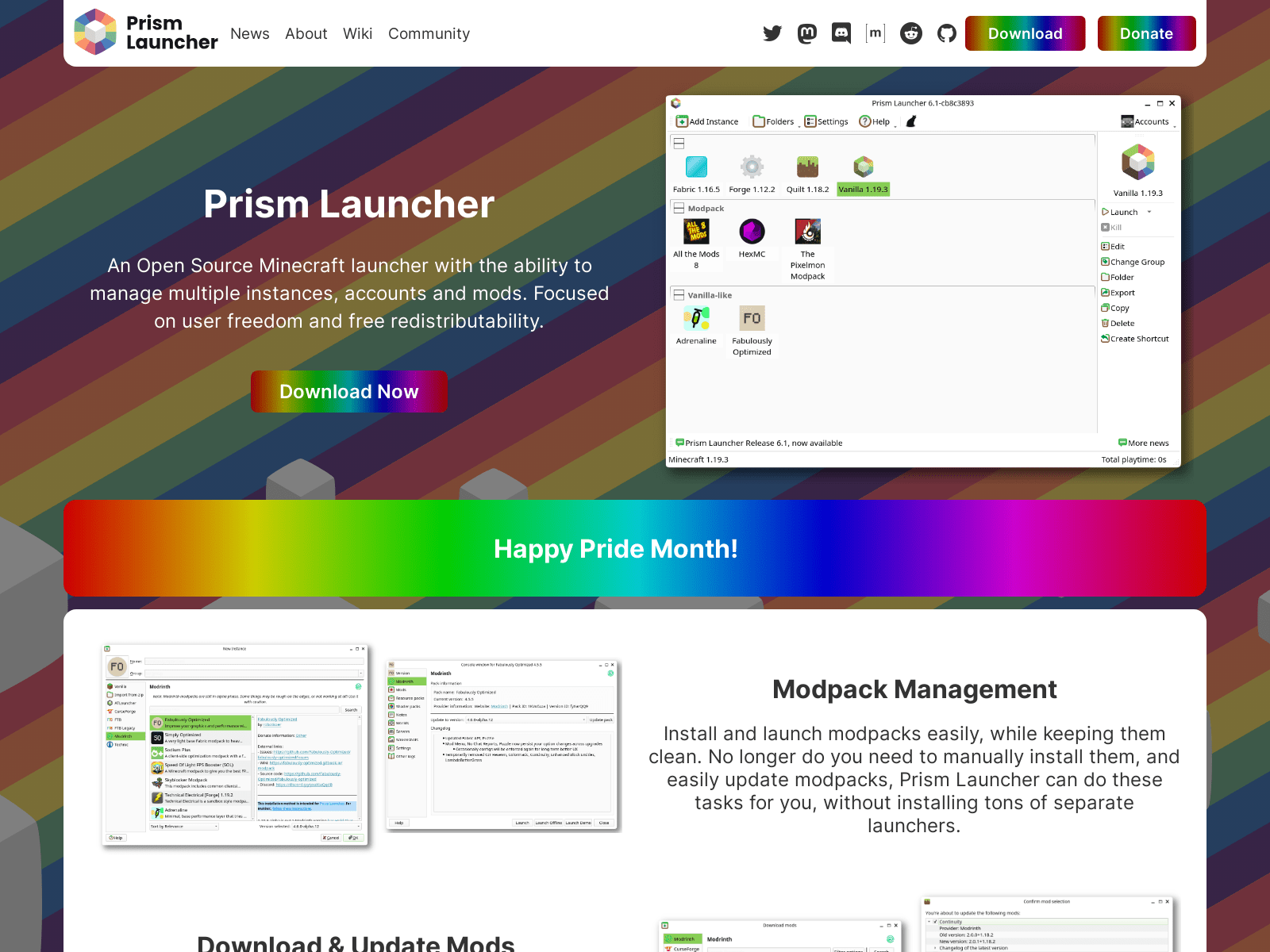Click the Prism Launcher hero heading
Screen dimensions: 1270x952
pos(349,204)
